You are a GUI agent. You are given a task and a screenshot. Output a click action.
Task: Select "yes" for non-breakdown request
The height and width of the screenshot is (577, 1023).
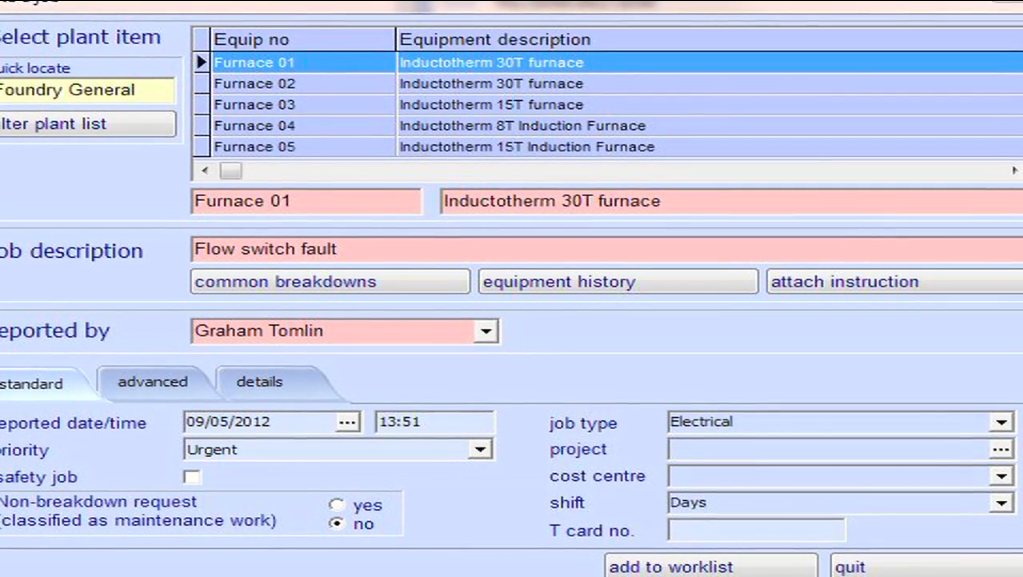(337, 505)
